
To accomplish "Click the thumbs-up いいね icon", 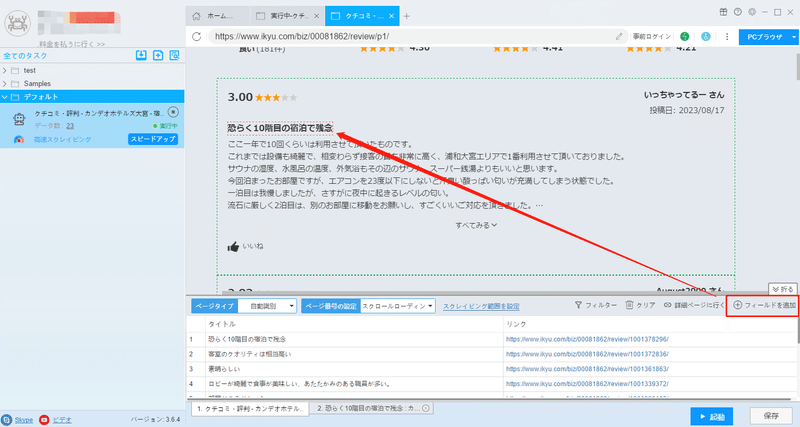I will (x=233, y=246).
